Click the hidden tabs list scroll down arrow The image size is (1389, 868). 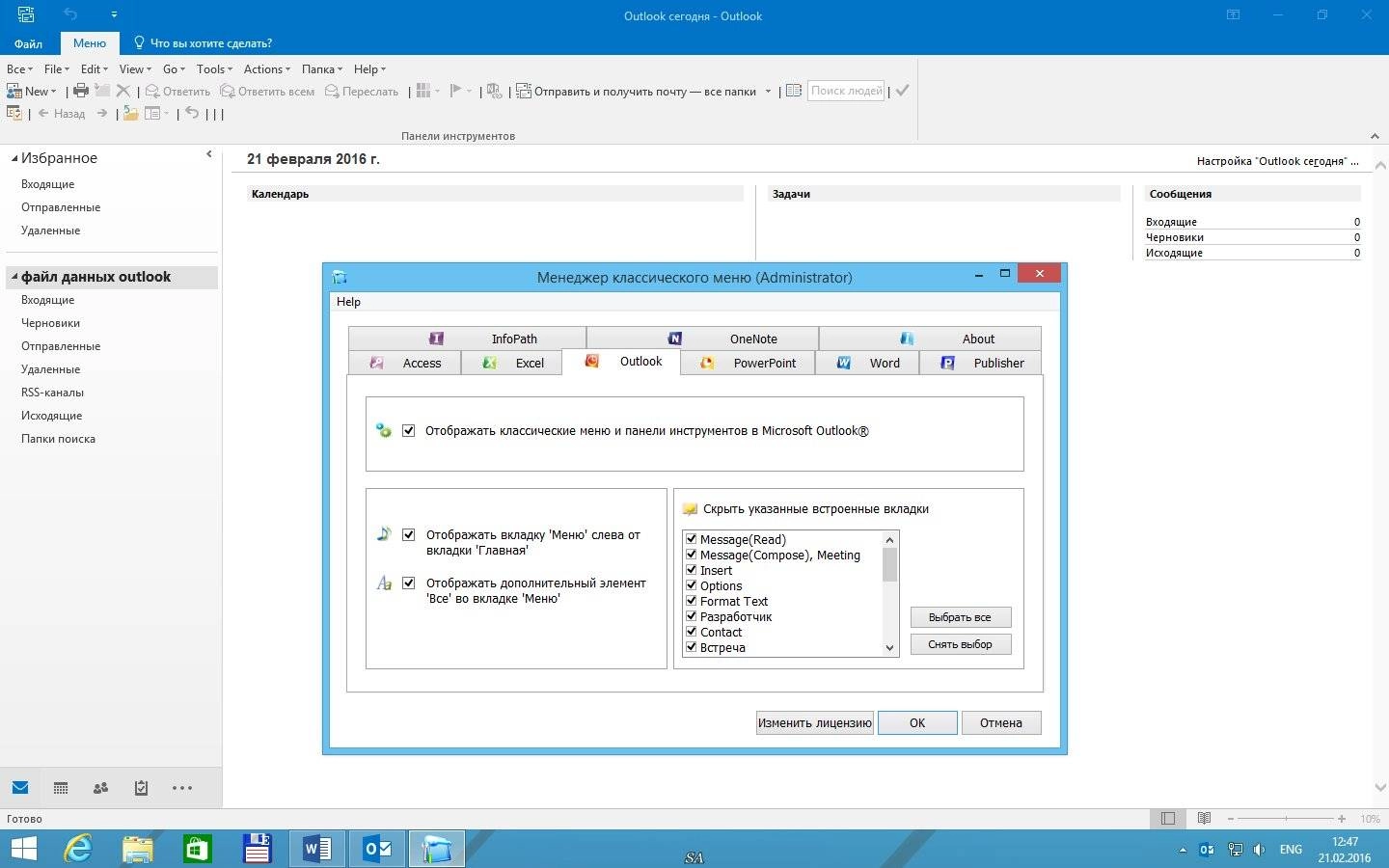tap(890, 648)
